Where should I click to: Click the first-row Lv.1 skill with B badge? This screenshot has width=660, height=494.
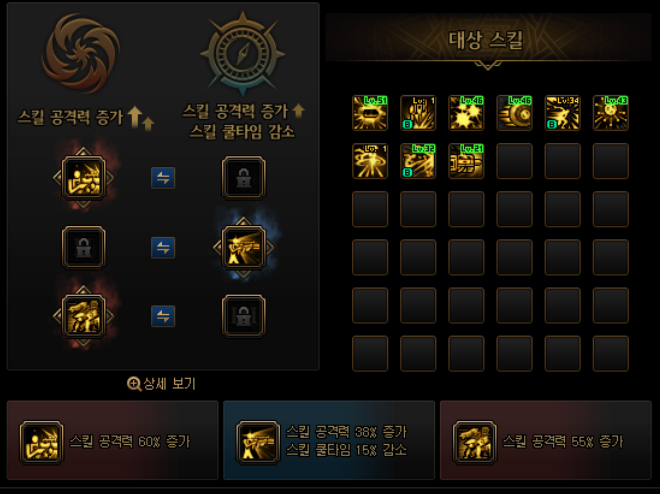[418, 113]
